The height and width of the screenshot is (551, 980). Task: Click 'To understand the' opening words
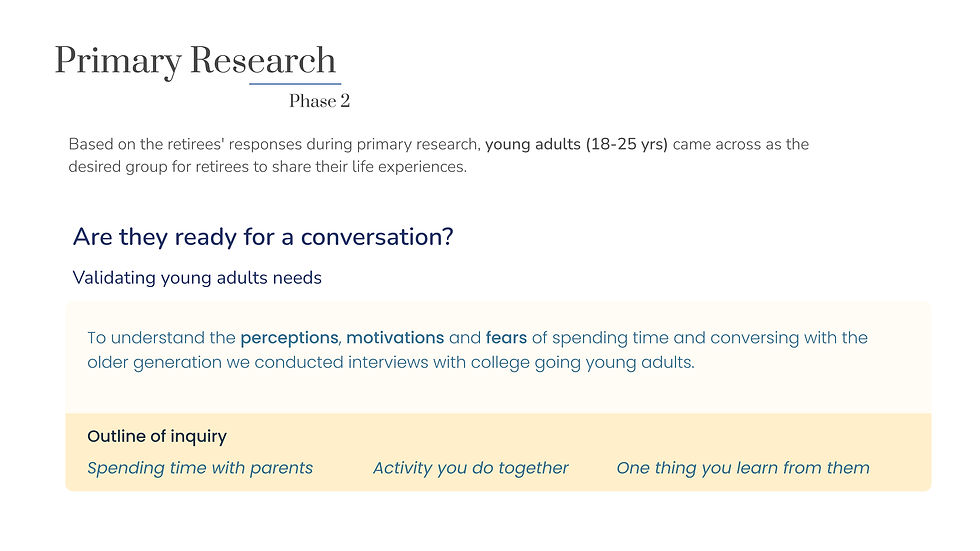(161, 338)
